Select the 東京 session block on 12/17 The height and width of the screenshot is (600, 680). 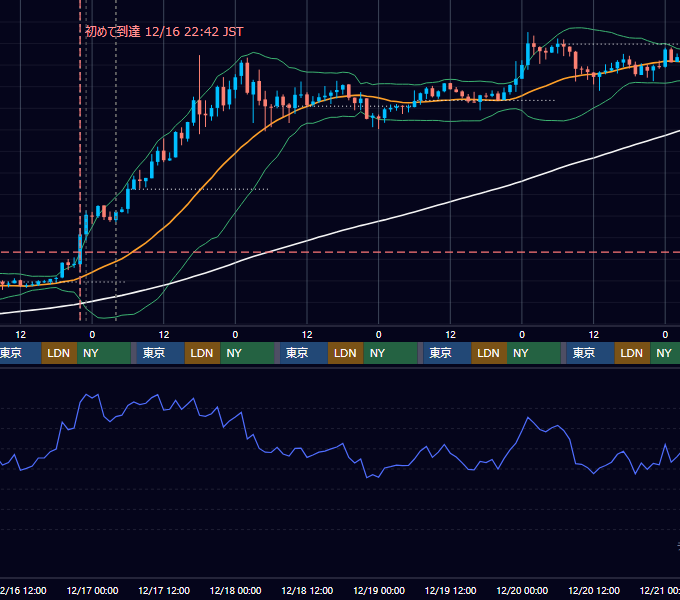160,353
